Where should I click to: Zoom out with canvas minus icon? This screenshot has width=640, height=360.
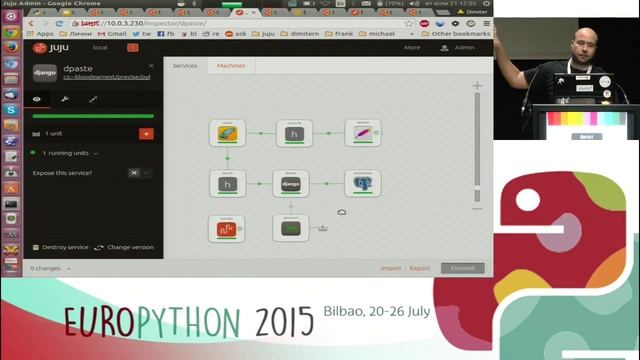coord(477,209)
